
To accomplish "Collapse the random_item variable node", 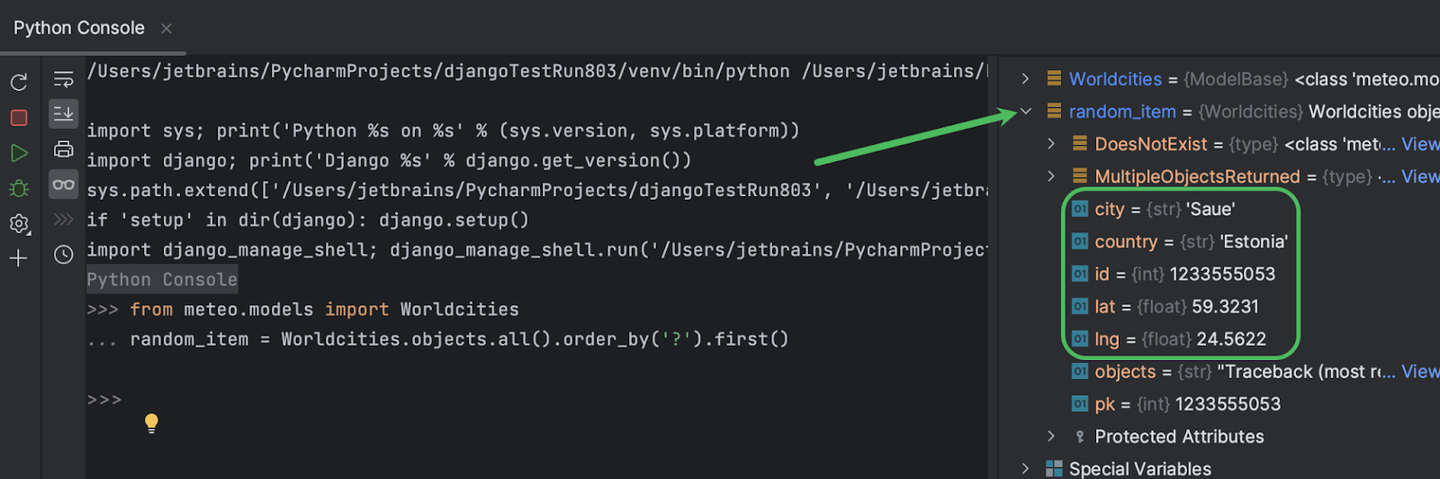I will tap(1024, 111).
